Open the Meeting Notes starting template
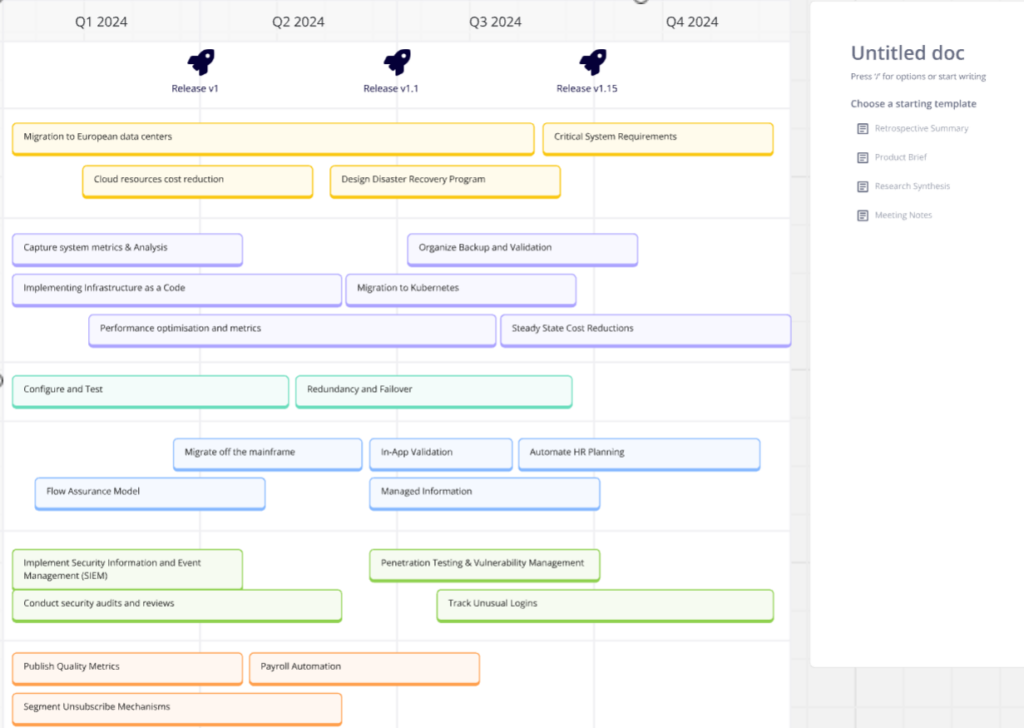This screenshot has height=728, width=1024. 905,214
